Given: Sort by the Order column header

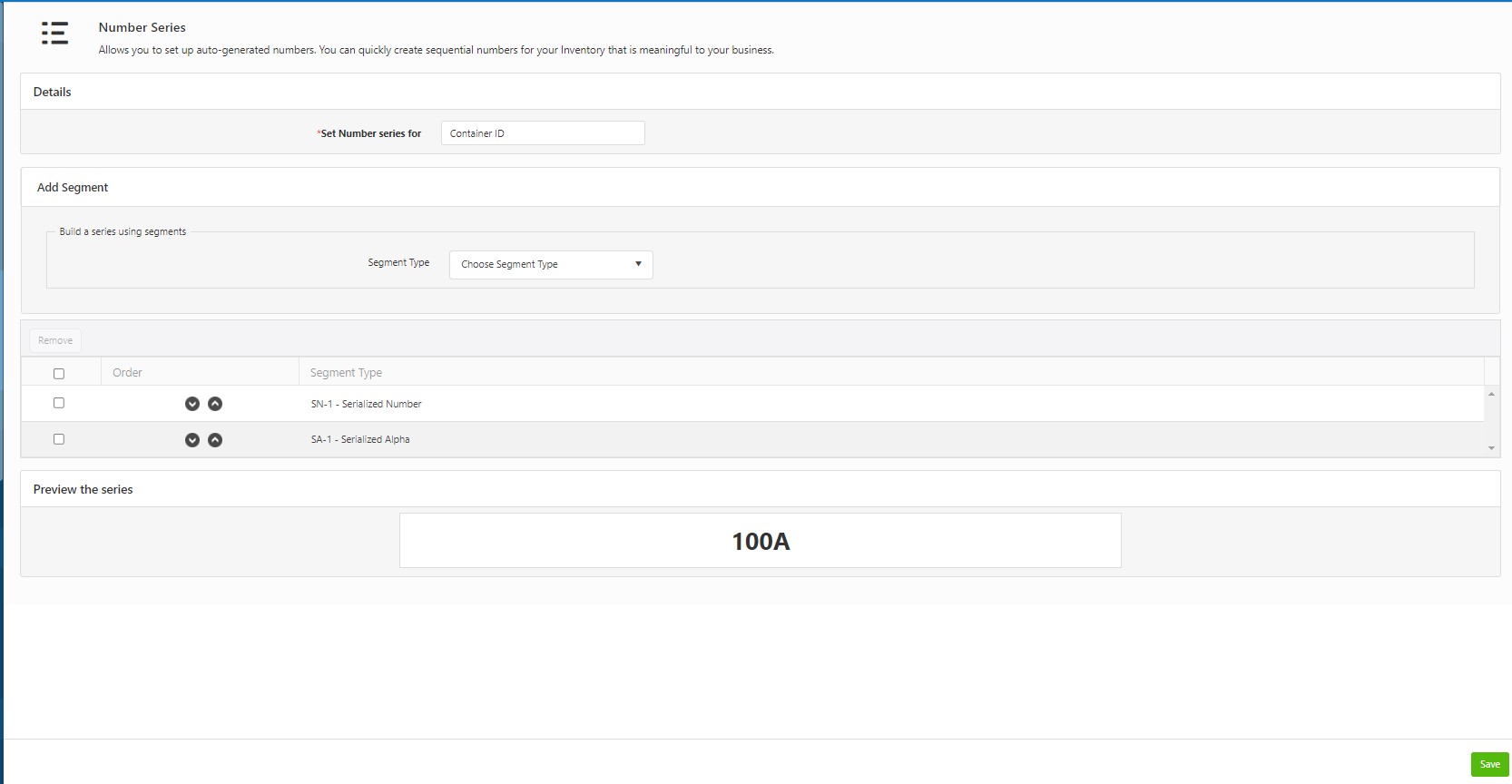Looking at the screenshot, I should click(x=128, y=373).
